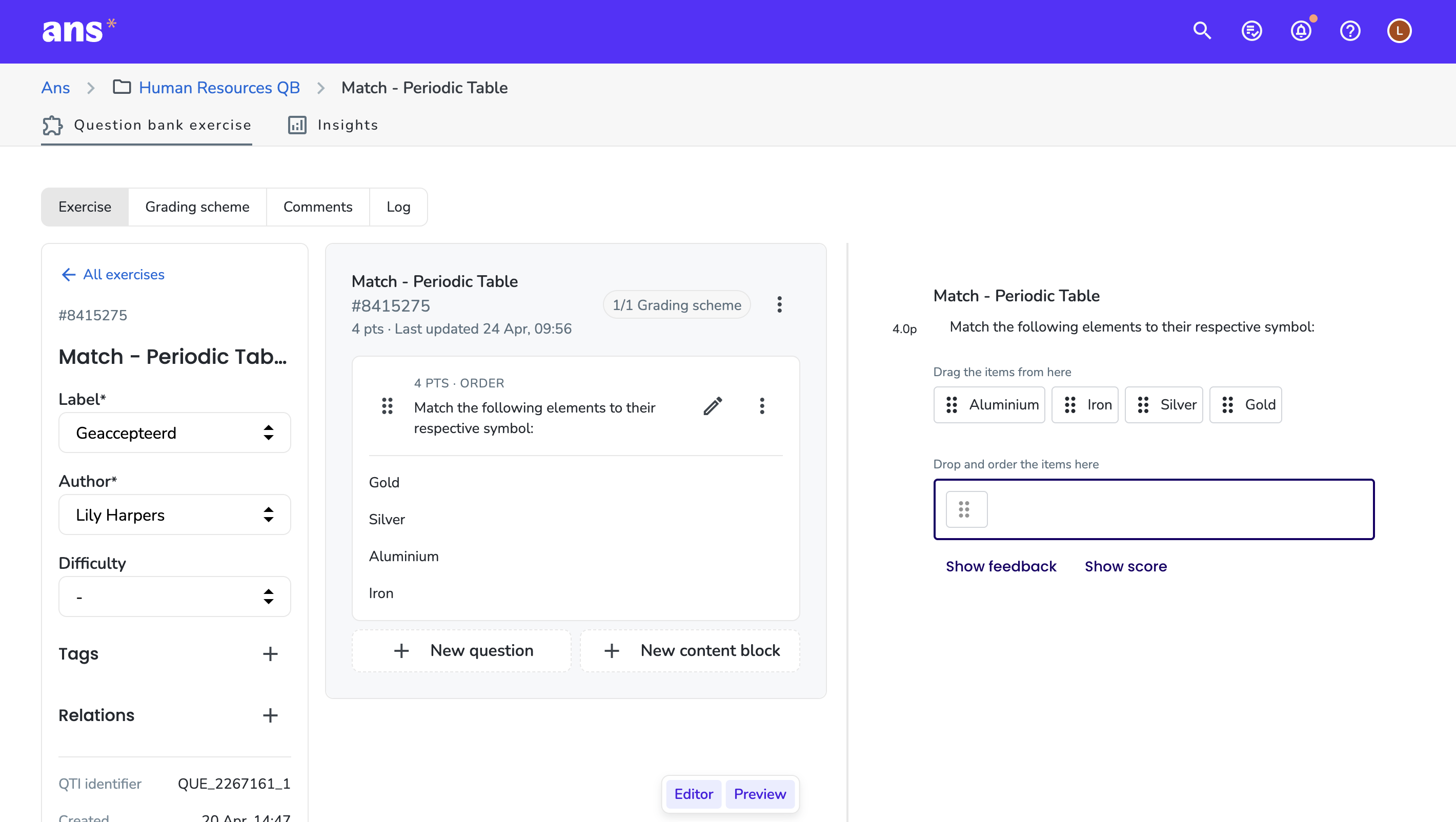The image size is (1456, 822).
Task: Click the Aluminium item drag handle
Action: click(951, 404)
